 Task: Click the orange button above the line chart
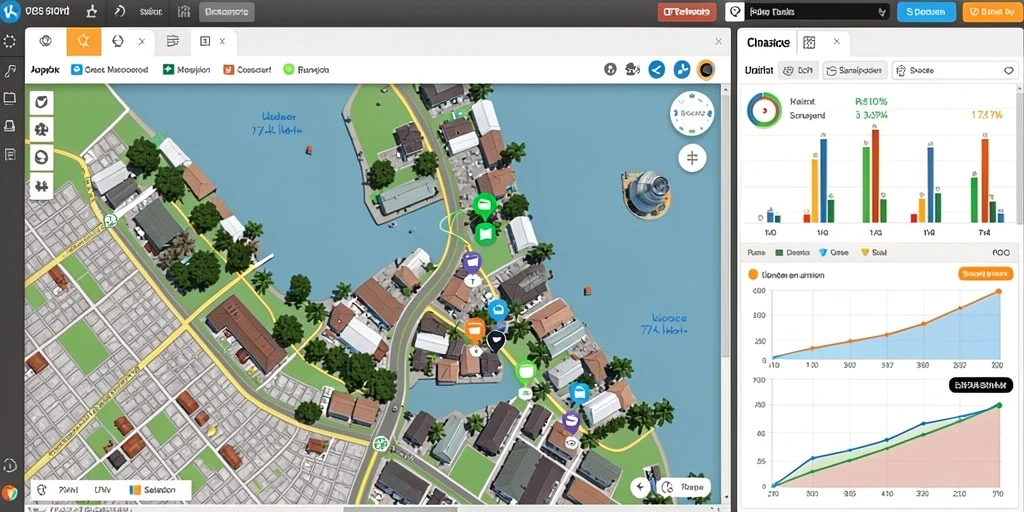pos(985,274)
